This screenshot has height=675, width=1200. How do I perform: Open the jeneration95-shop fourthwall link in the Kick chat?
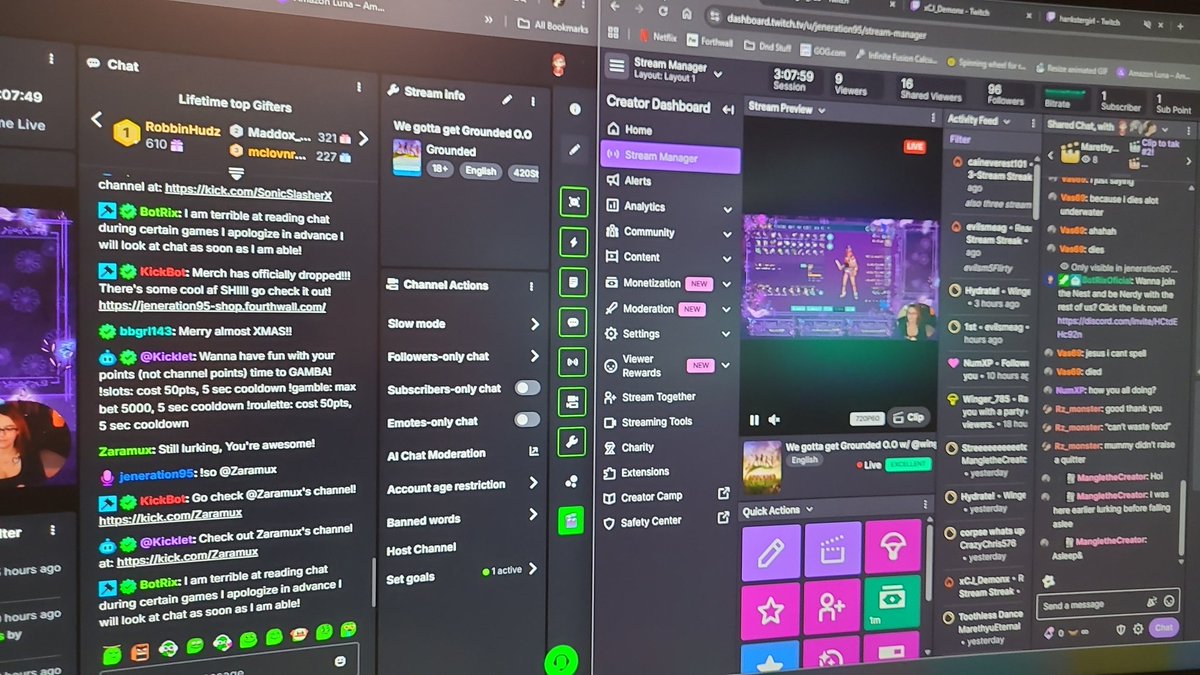(212, 307)
